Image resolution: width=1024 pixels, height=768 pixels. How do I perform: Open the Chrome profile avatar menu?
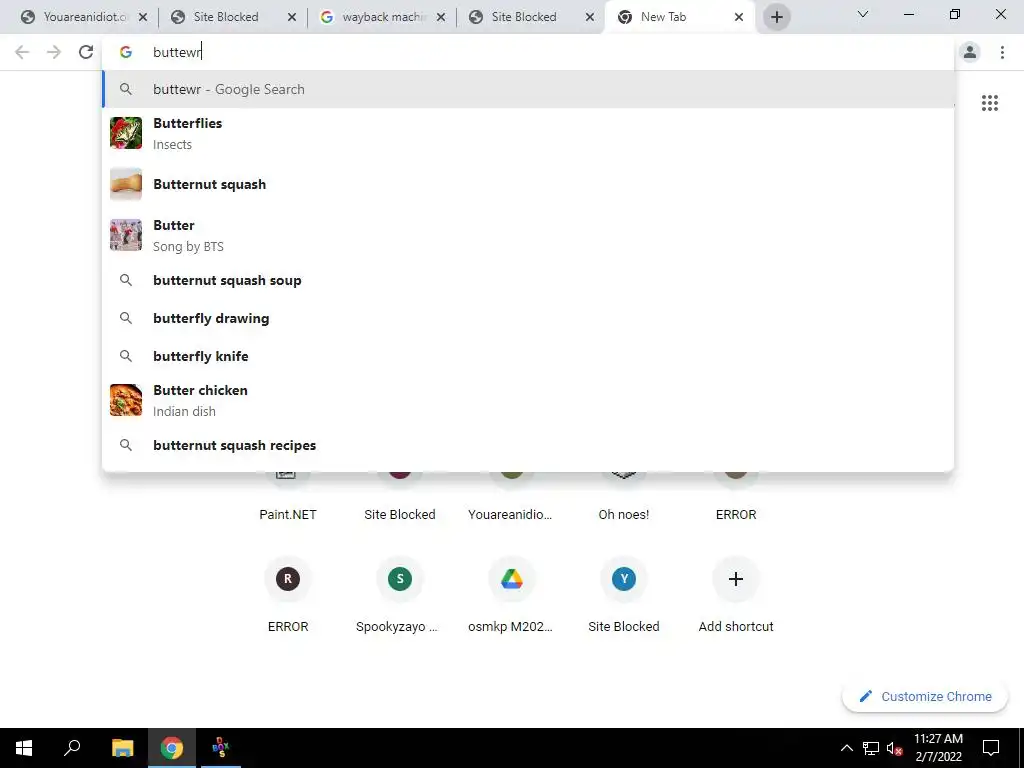[970, 52]
